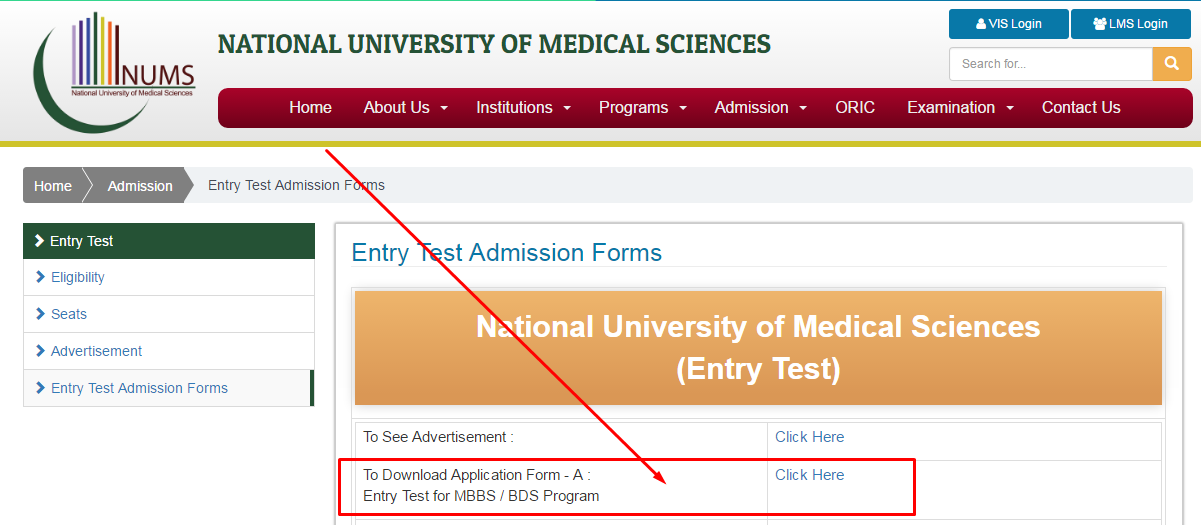
Task: Click Here to download Application Form A
Action: (809, 475)
